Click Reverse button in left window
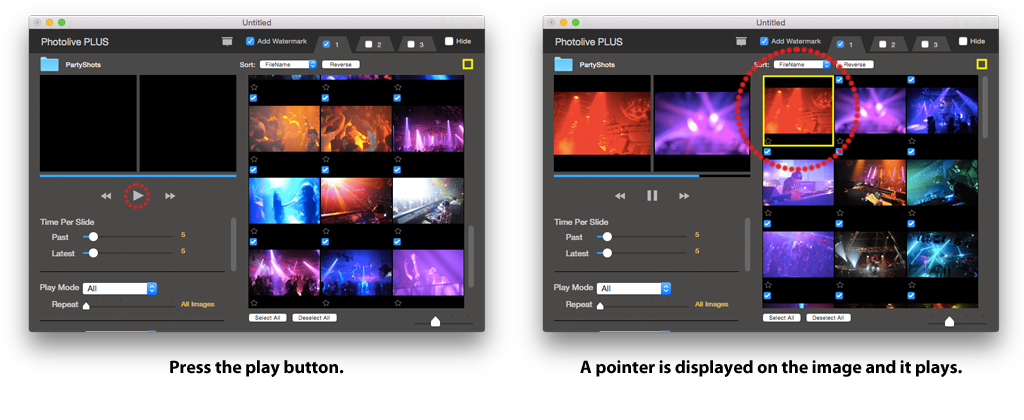The height and width of the screenshot is (420, 1024). point(341,65)
